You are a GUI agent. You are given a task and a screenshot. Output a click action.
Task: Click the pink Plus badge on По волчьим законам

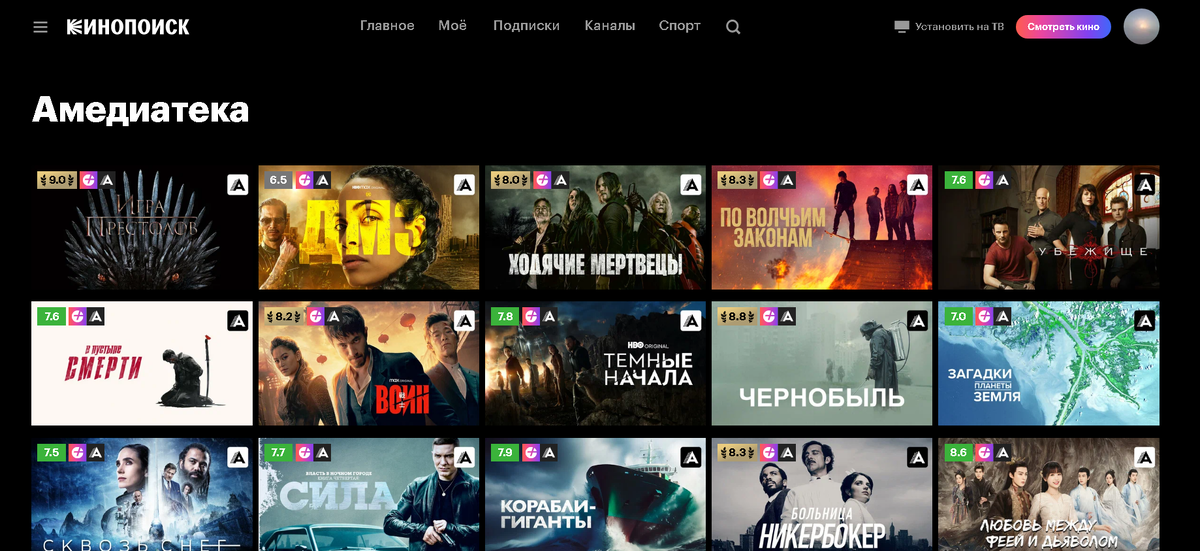point(768,180)
